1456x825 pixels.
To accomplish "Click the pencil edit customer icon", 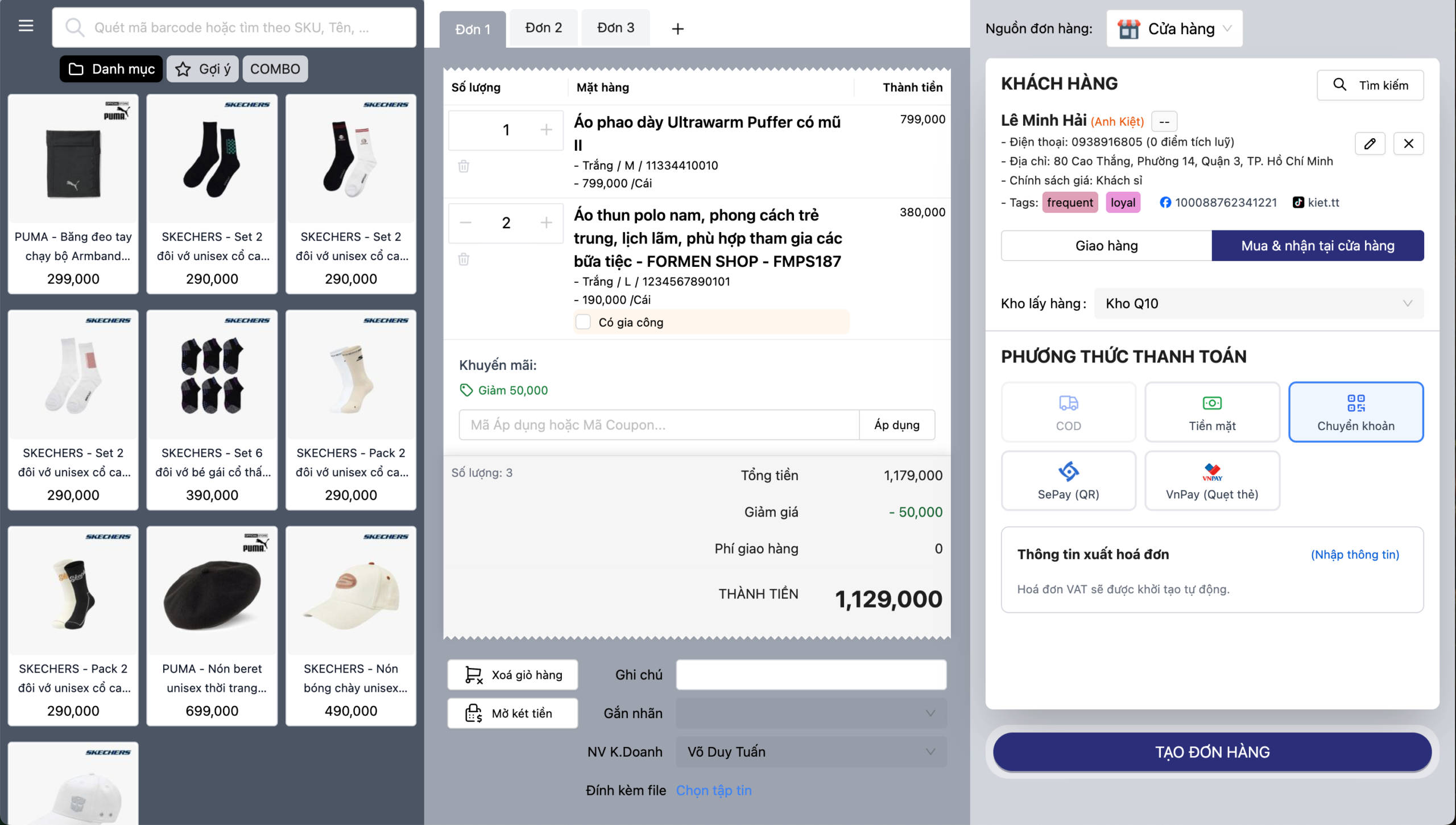I will (x=1370, y=143).
